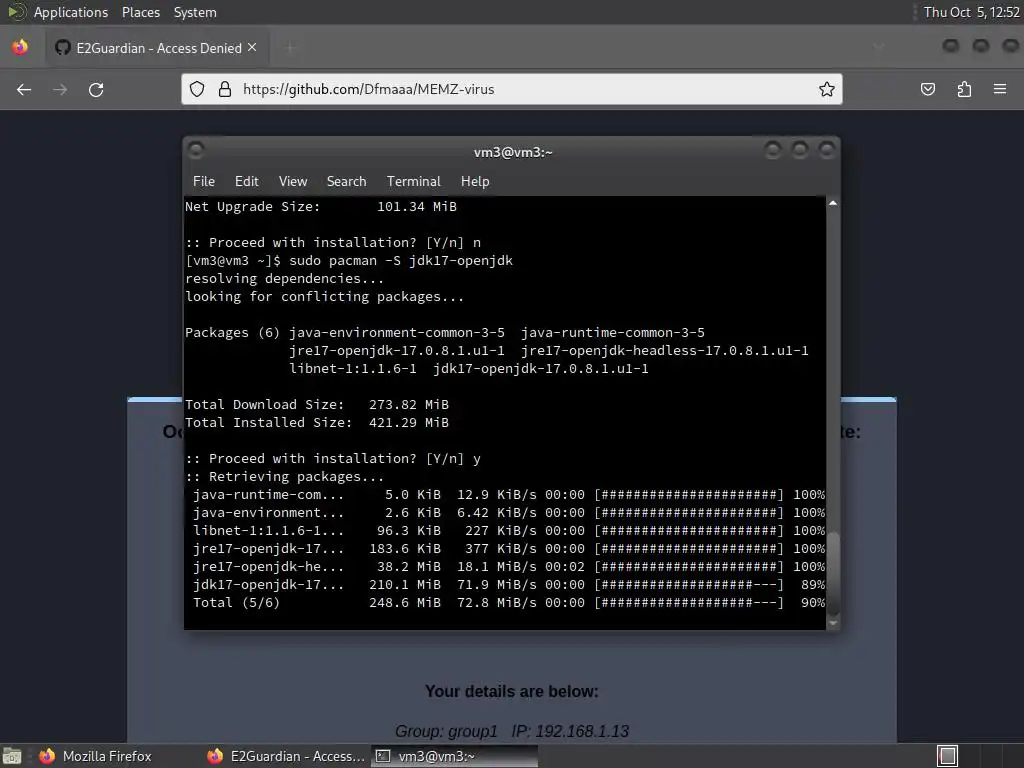This screenshot has height=768, width=1024.
Task: Open the shield tracking protection icon
Action: click(x=197, y=89)
